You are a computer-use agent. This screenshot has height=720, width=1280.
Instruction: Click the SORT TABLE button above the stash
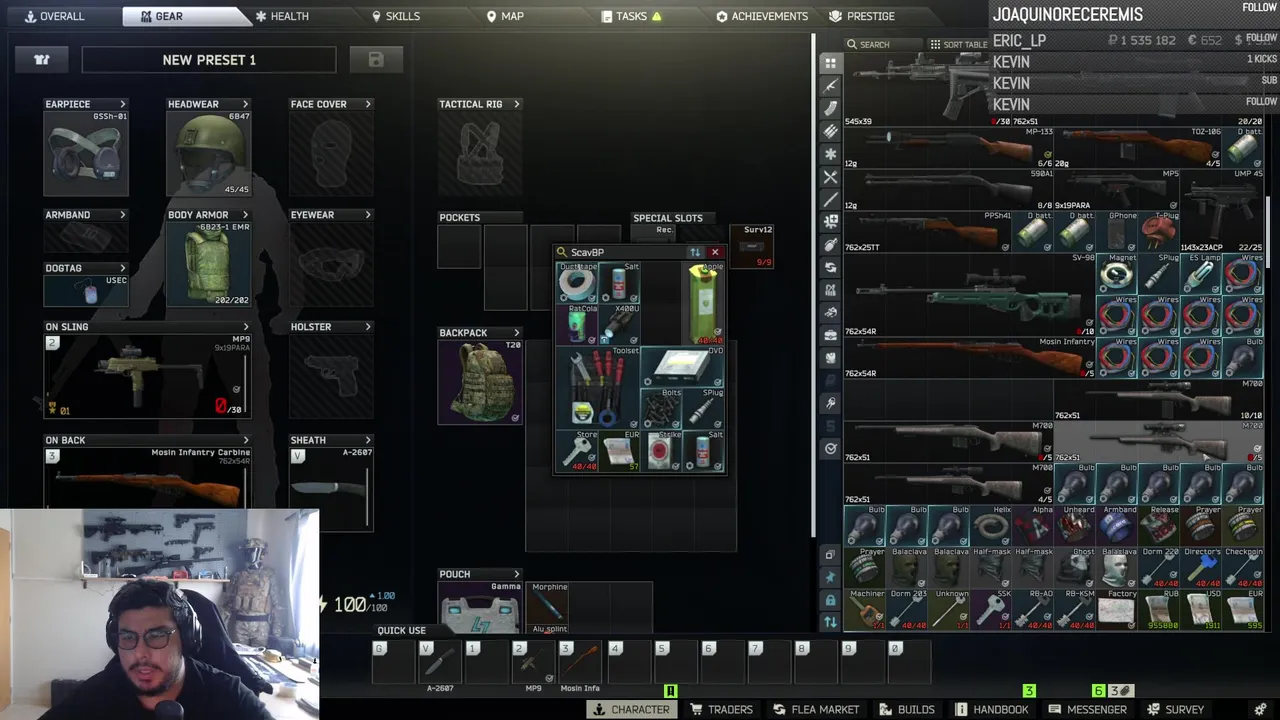coord(958,44)
